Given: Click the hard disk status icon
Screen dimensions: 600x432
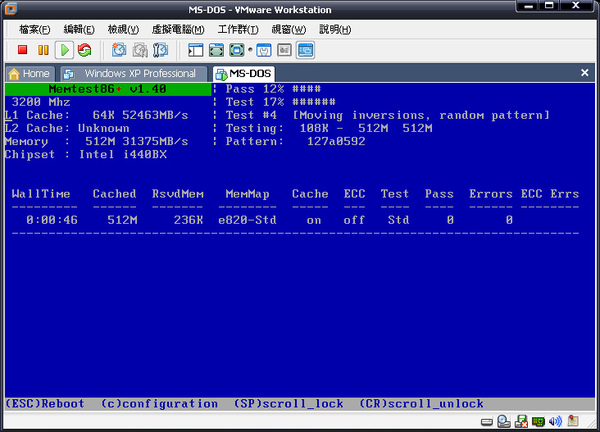Looking at the screenshot, I should click(487, 422).
